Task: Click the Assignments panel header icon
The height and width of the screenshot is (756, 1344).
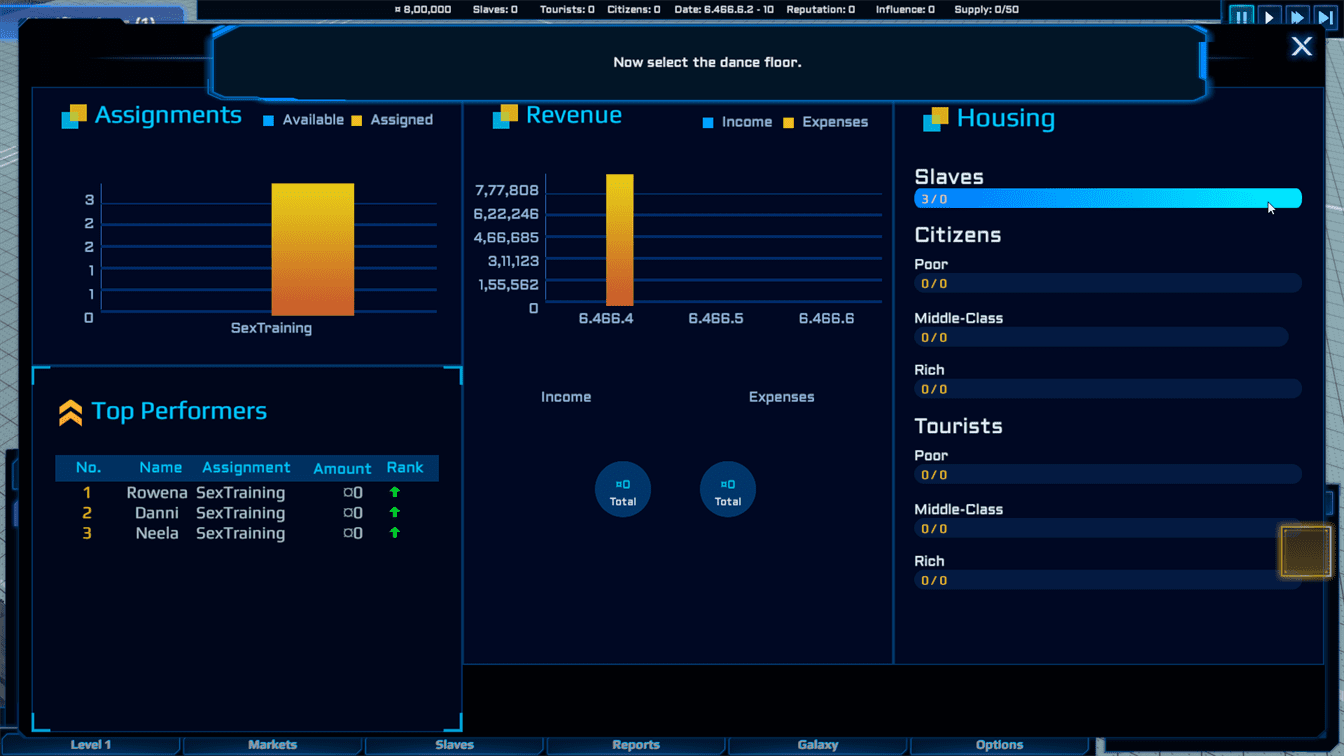Action: pyautogui.click(x=74, y=116)
